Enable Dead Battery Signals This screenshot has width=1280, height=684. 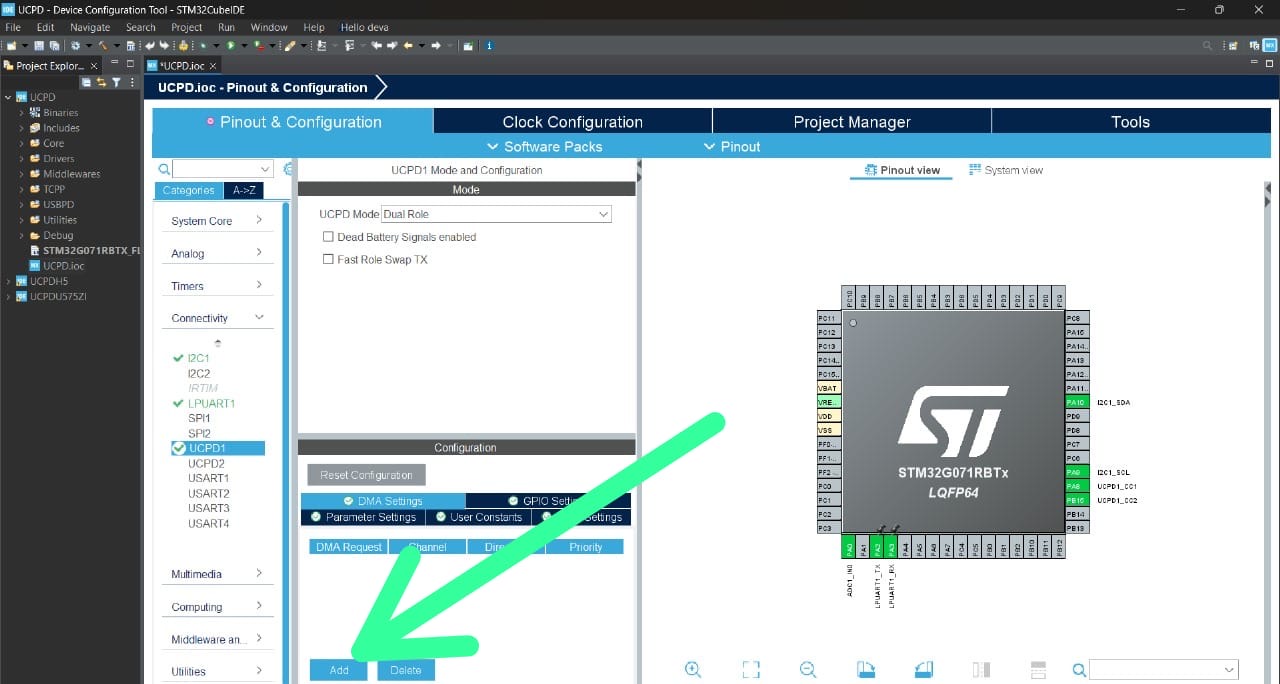tap(328, 237)
